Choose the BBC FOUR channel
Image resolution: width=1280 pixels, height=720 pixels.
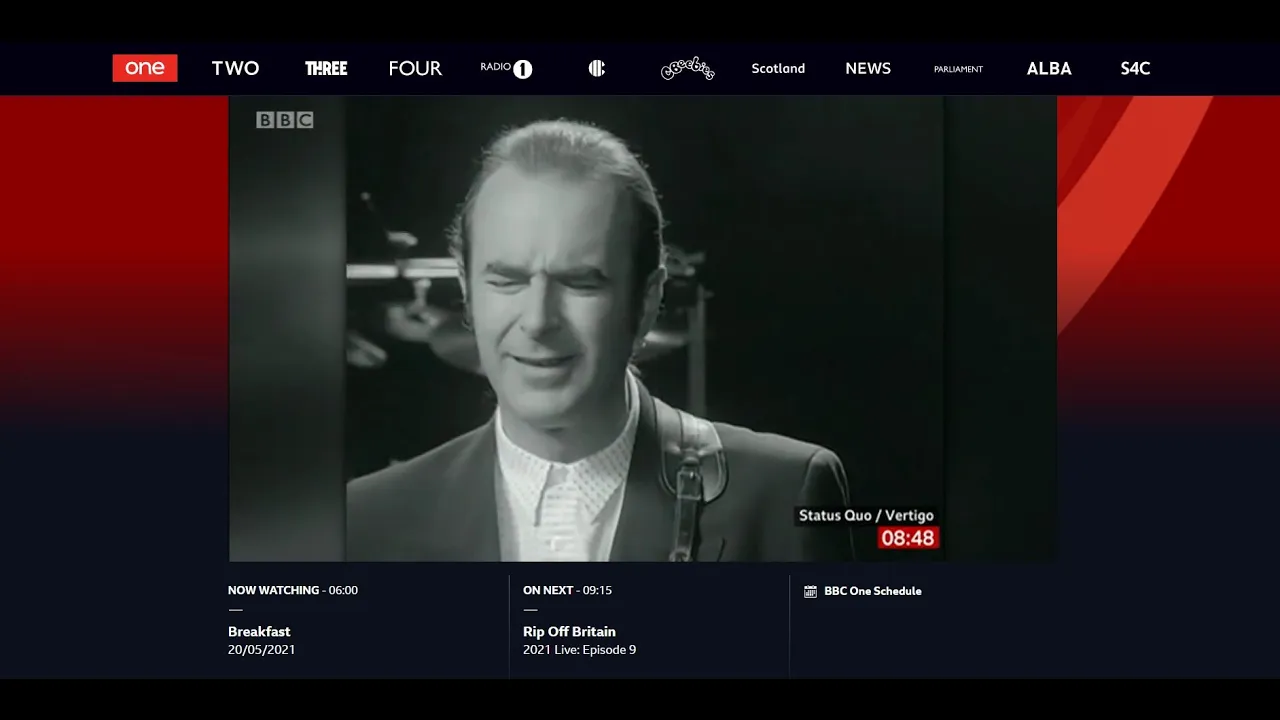point(415,68)
